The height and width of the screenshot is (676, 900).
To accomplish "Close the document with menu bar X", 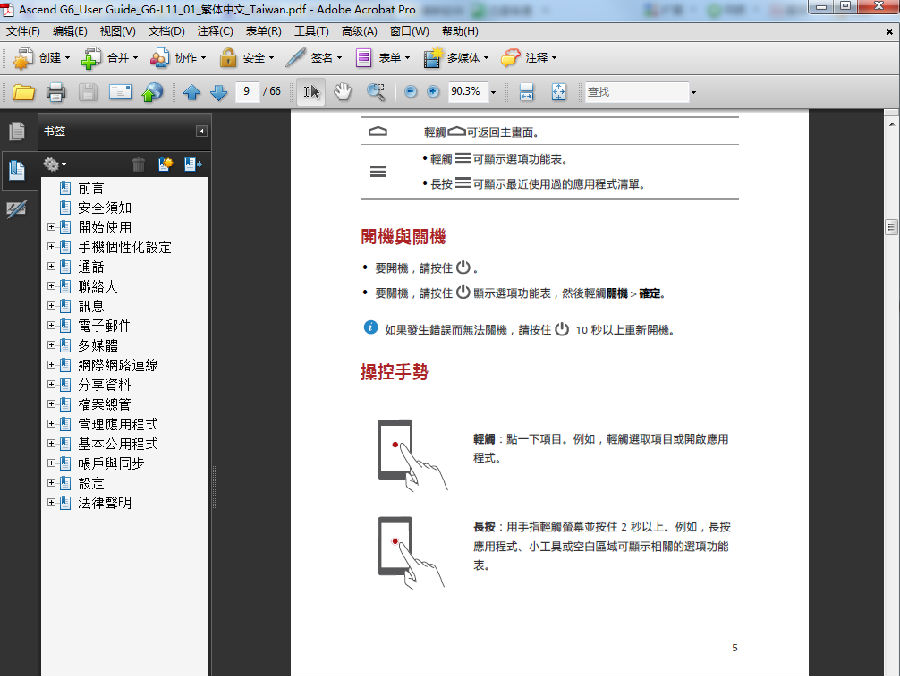I will (889, 32).
